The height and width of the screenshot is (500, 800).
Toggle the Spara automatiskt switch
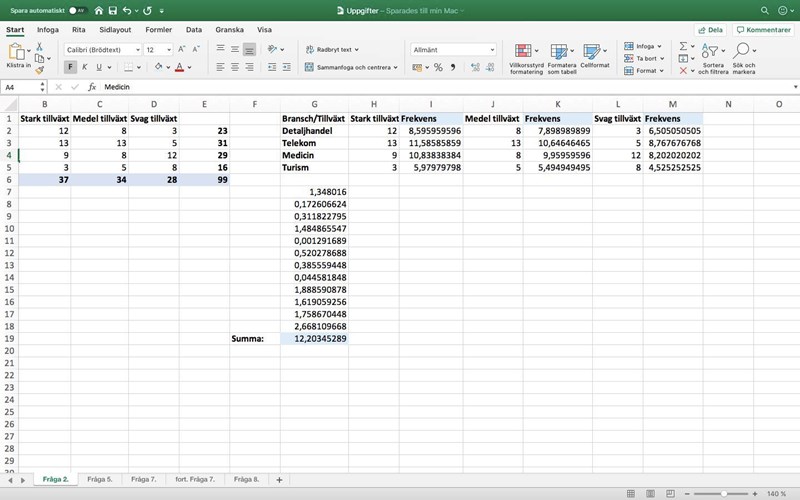pyautogui.click(x=76, y=10)
